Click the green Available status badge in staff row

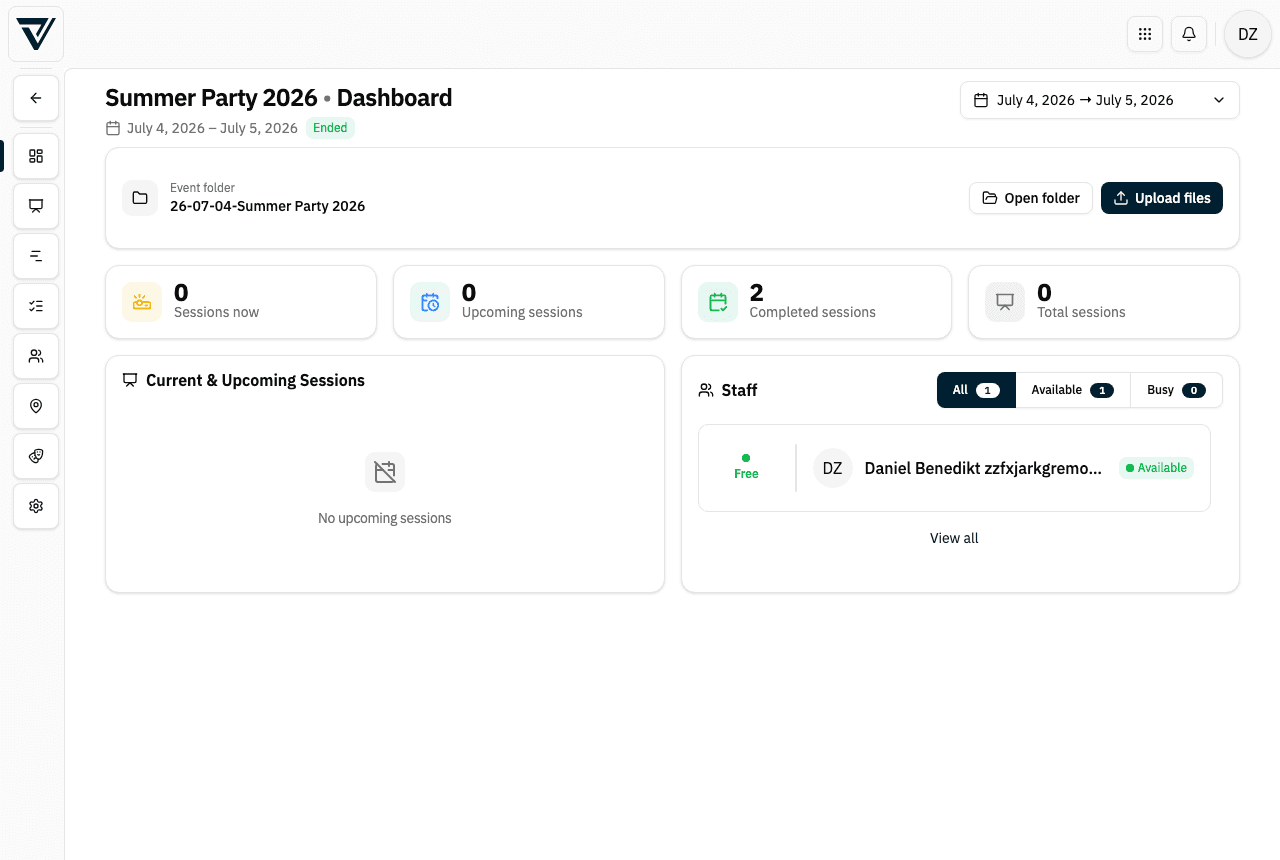pyautogui.click(x=1156, y=468)
